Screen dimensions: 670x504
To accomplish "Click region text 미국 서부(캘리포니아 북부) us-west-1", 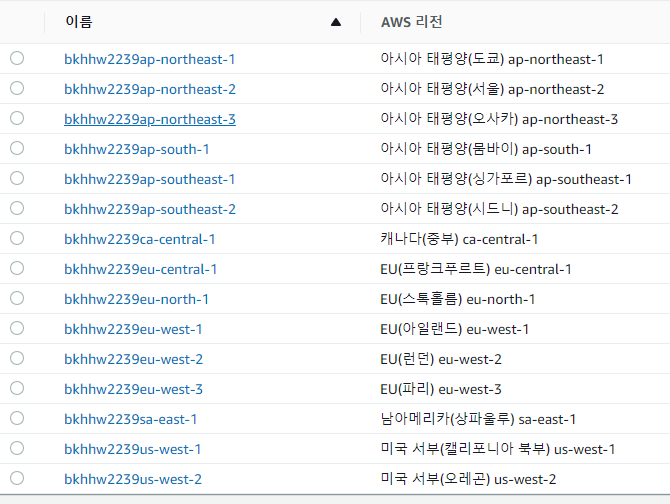I will click(x=498, y=449).
